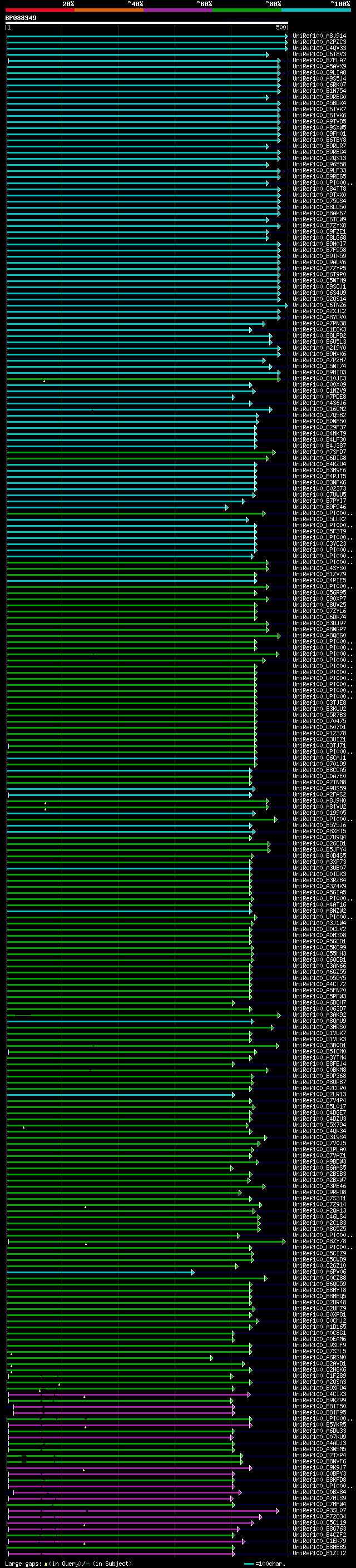Screen dimensions: 356x1568
Task: Select hit label UniRef100_Q90XP7
Action: coord(319,599)
